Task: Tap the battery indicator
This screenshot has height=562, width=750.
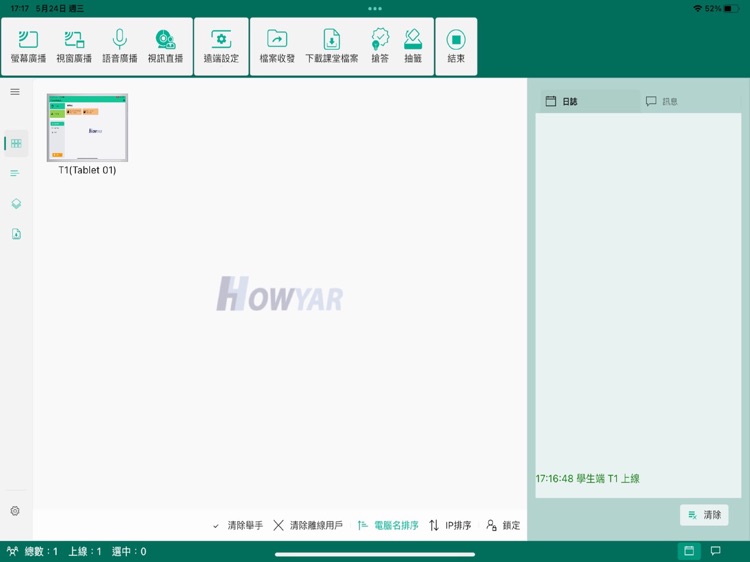Action: click(731, 9)
